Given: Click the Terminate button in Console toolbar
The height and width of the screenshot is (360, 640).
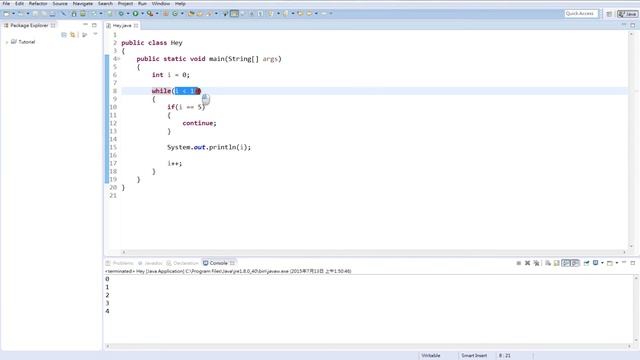Looking at the screenshot, I should coord(518,263).
